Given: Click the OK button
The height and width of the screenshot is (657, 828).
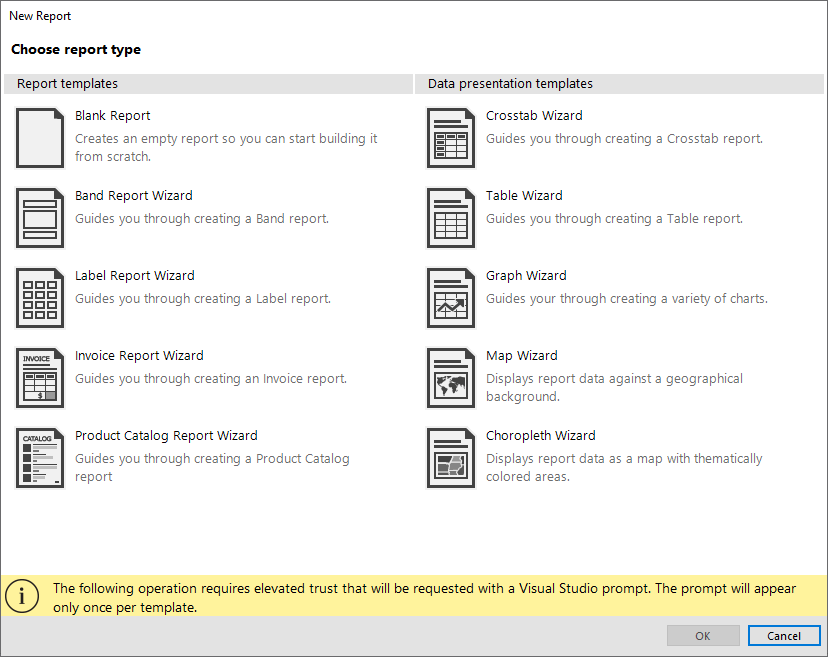Looking at the screenshot, I should 703,636.
